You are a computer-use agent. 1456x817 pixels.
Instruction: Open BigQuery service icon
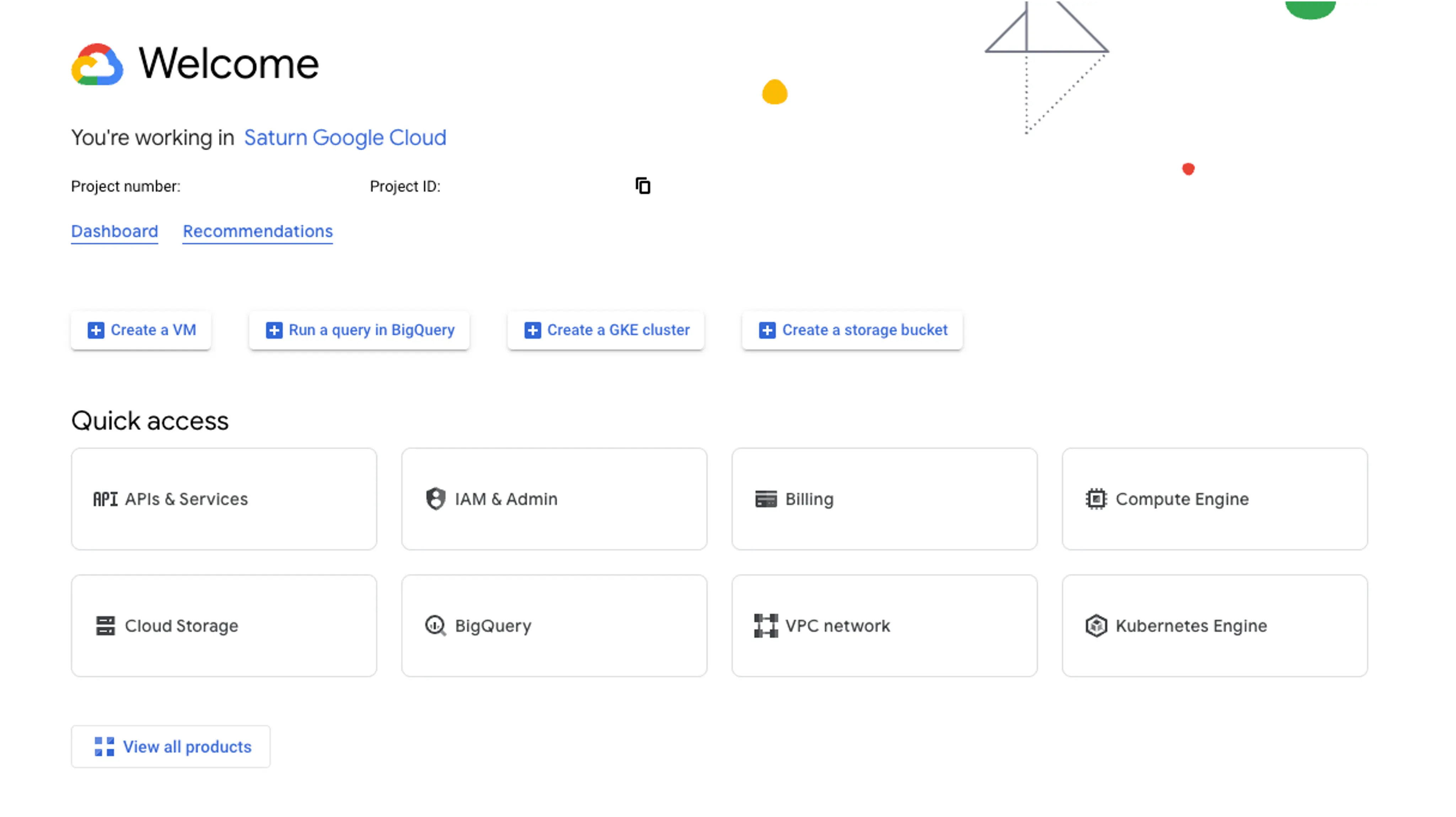435,625
